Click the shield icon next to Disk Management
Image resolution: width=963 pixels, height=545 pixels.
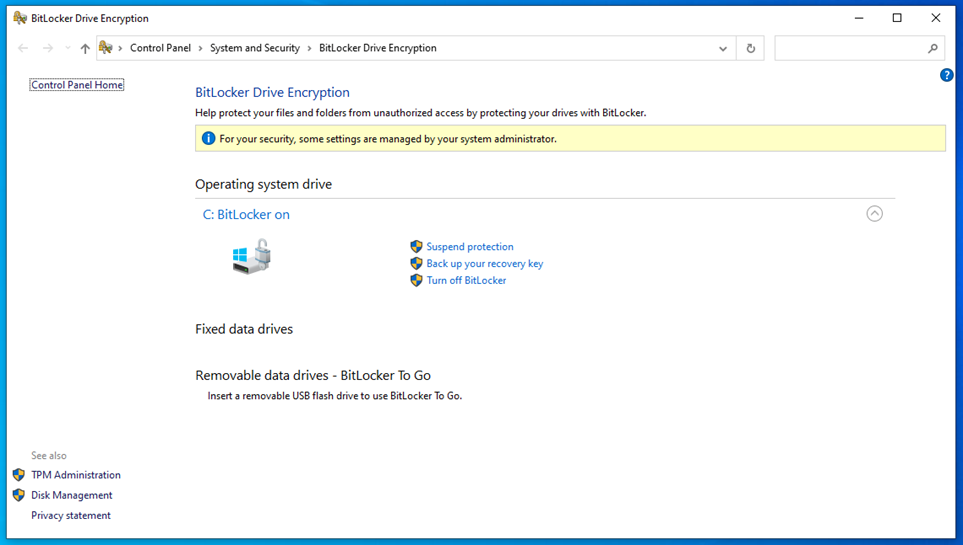click(19, 495)
